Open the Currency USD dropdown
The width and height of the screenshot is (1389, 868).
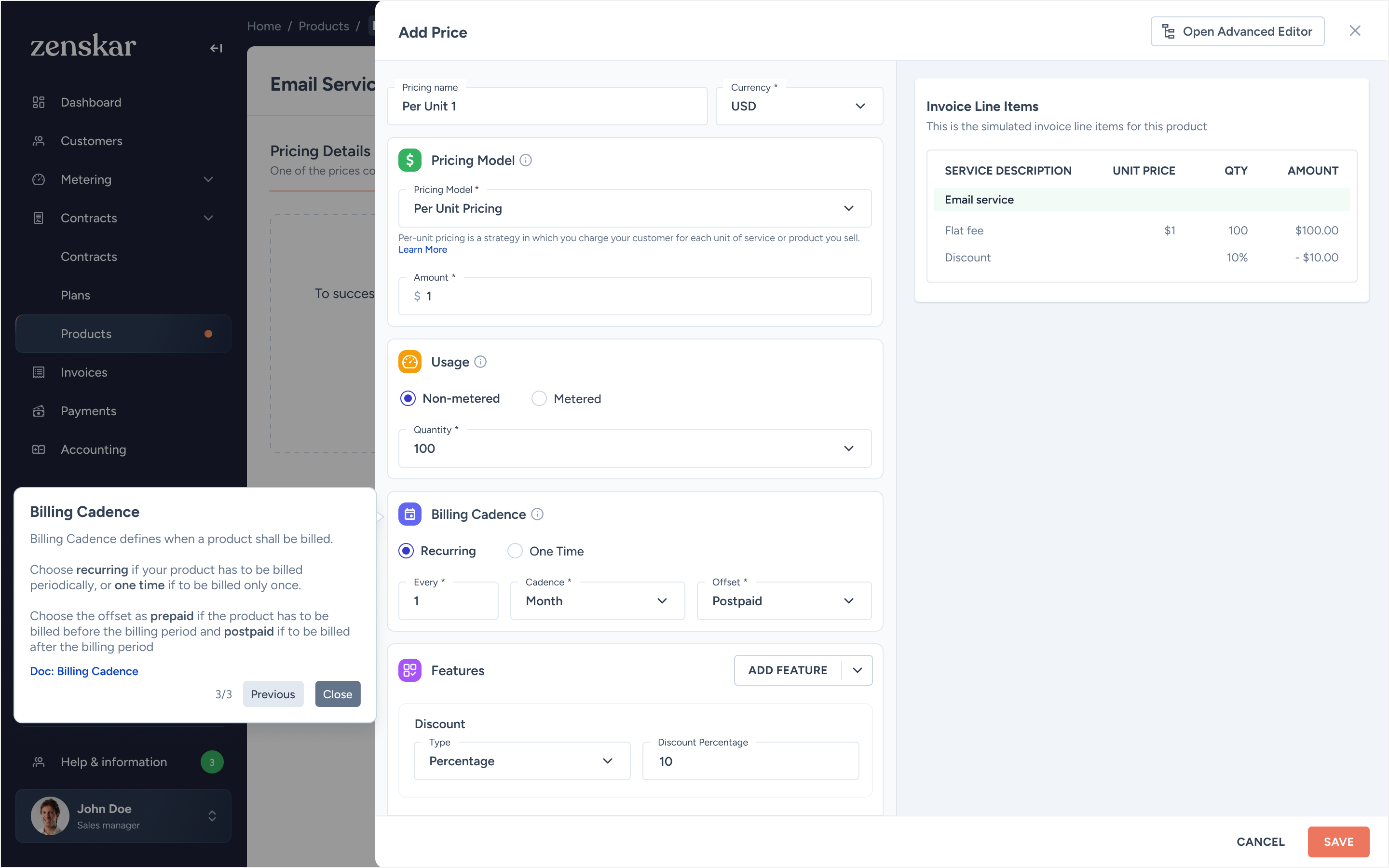point(799,106)
